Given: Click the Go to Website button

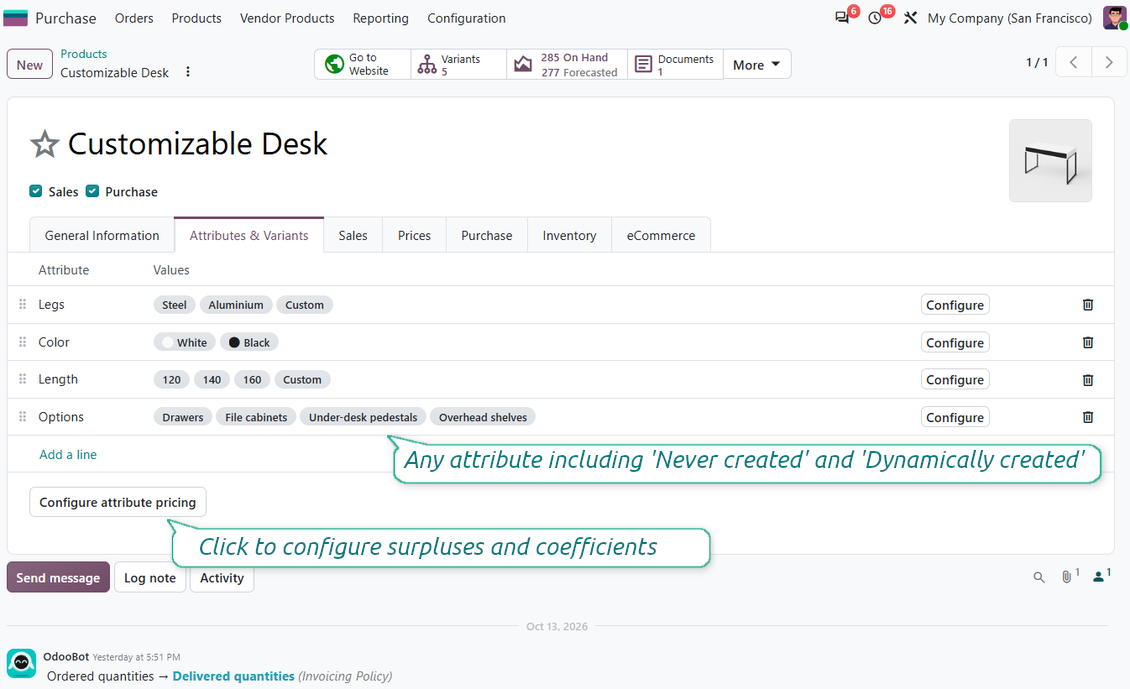Looking at the screenshot, I should 362,64.
